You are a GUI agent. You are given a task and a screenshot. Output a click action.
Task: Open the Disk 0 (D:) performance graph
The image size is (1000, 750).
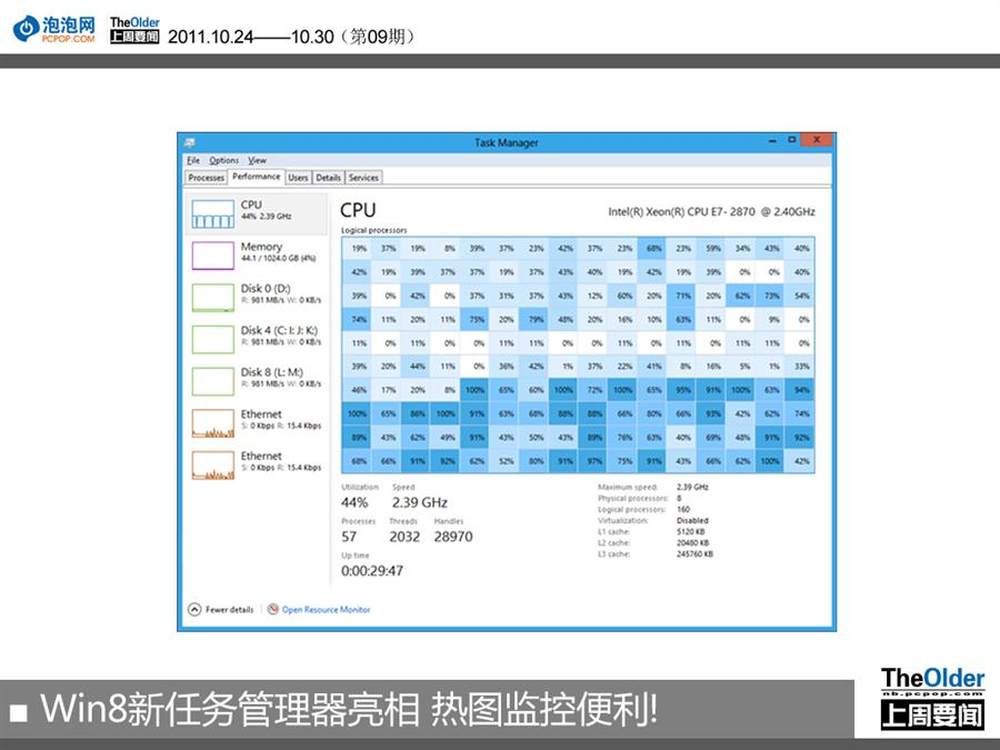point(212,298)
